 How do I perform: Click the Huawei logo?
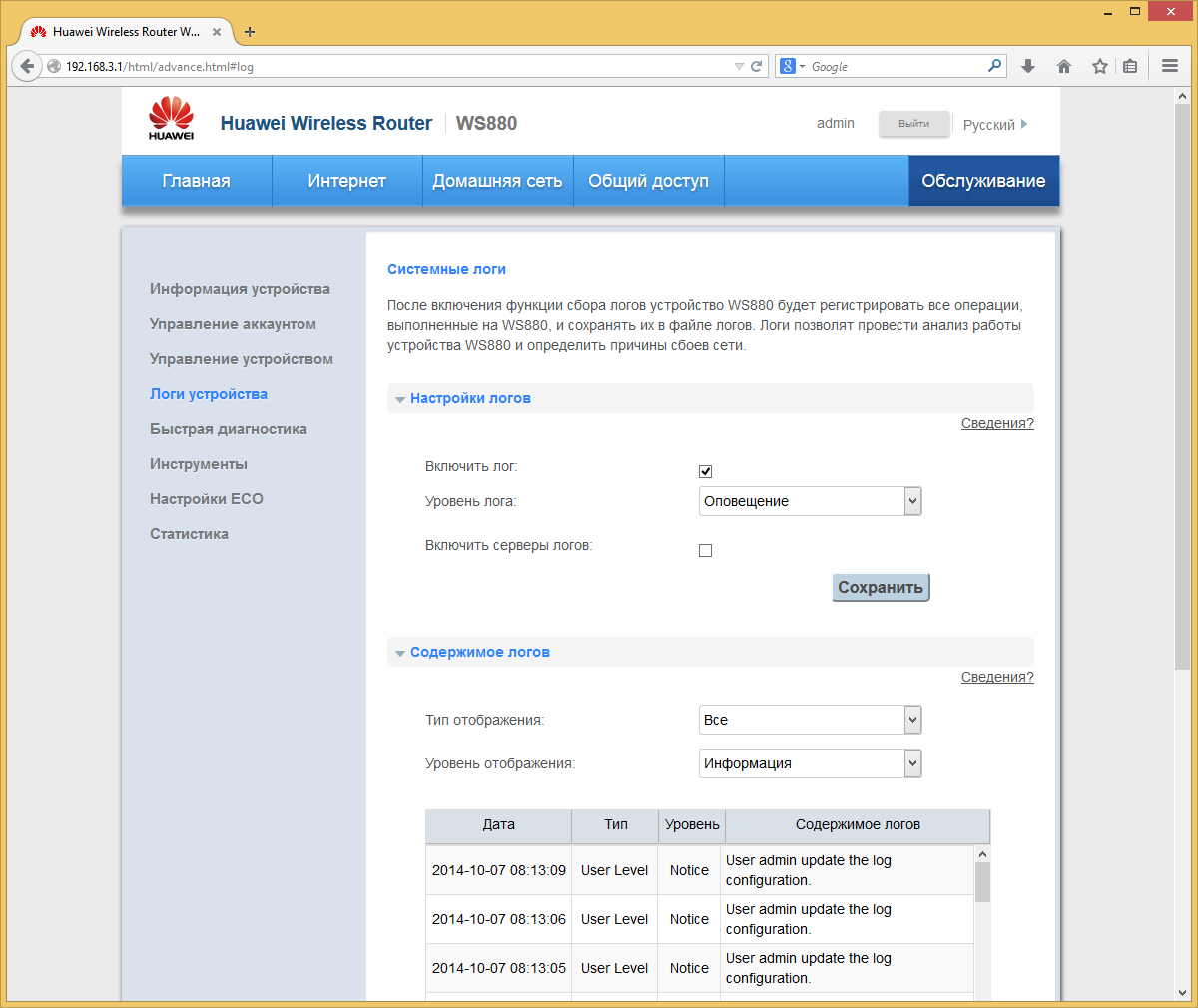pyautogui.click(x=171, y=118)
